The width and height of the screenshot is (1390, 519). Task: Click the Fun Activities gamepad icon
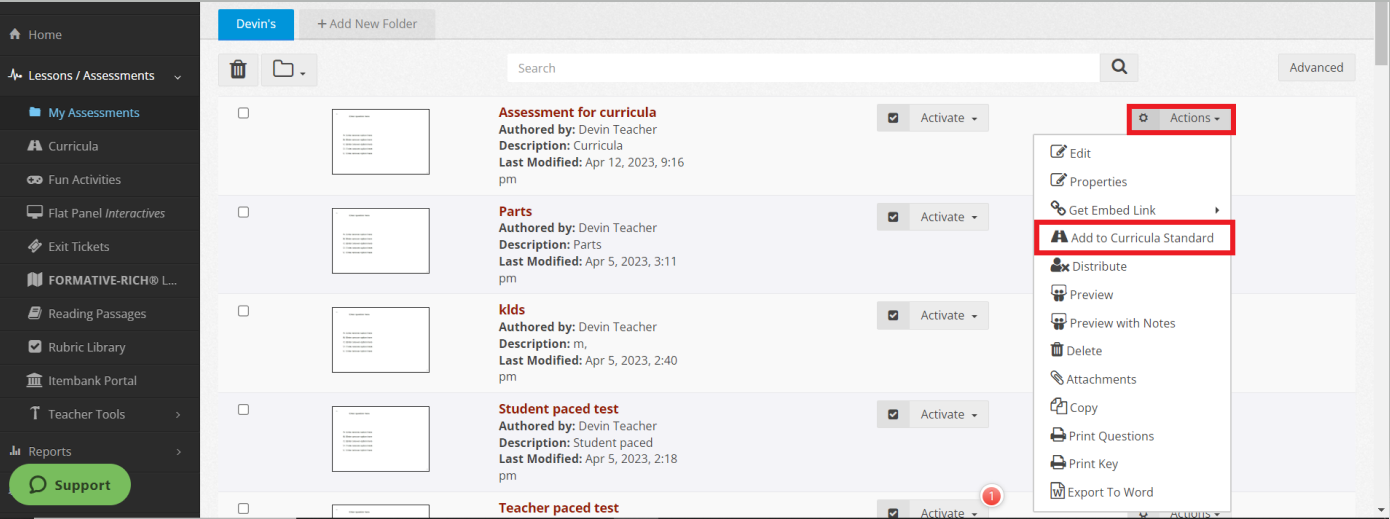[34, 180]
